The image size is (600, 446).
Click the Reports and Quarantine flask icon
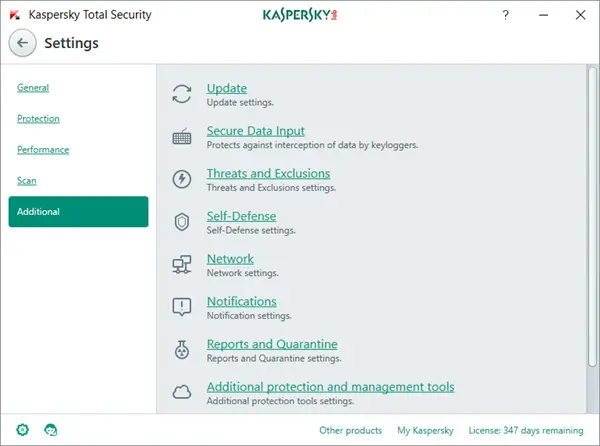point(182,350)
